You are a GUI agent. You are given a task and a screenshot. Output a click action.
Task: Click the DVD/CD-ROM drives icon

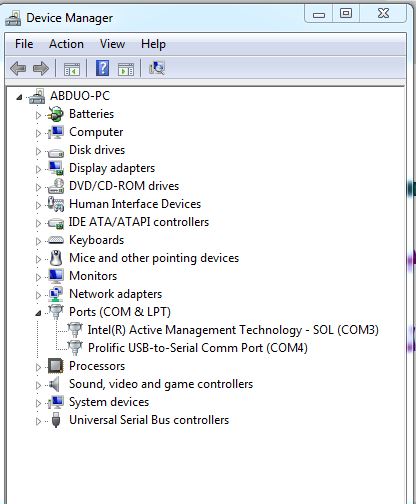click(56, 186)
